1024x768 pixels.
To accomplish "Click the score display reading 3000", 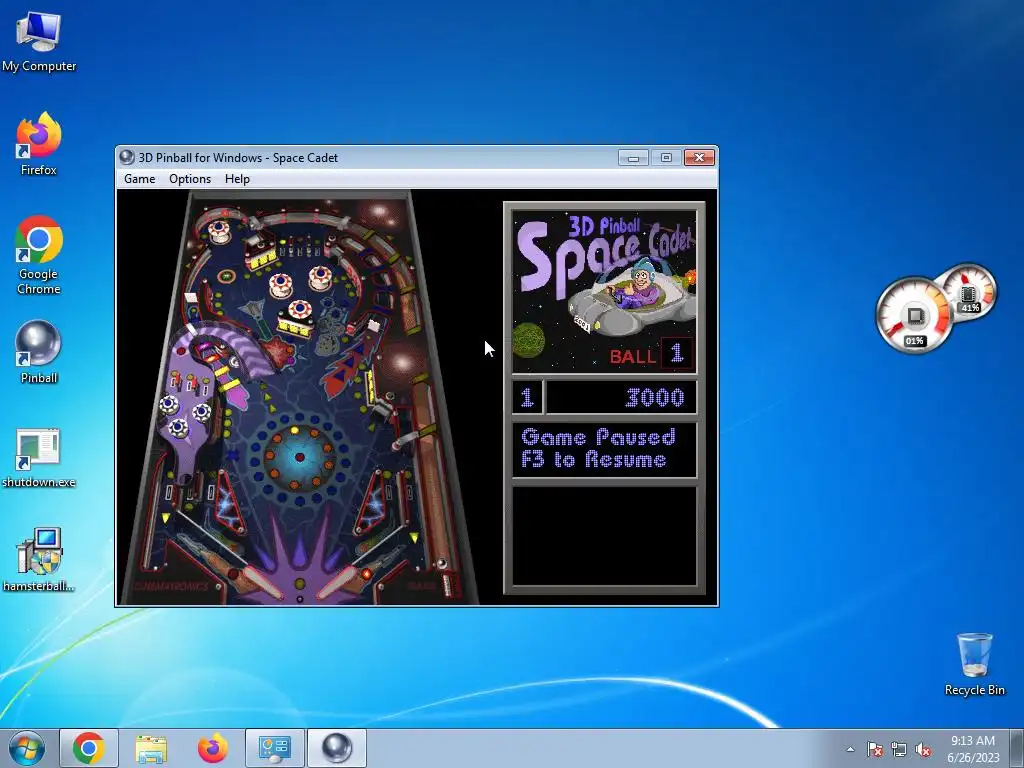I will click(622, 398).
